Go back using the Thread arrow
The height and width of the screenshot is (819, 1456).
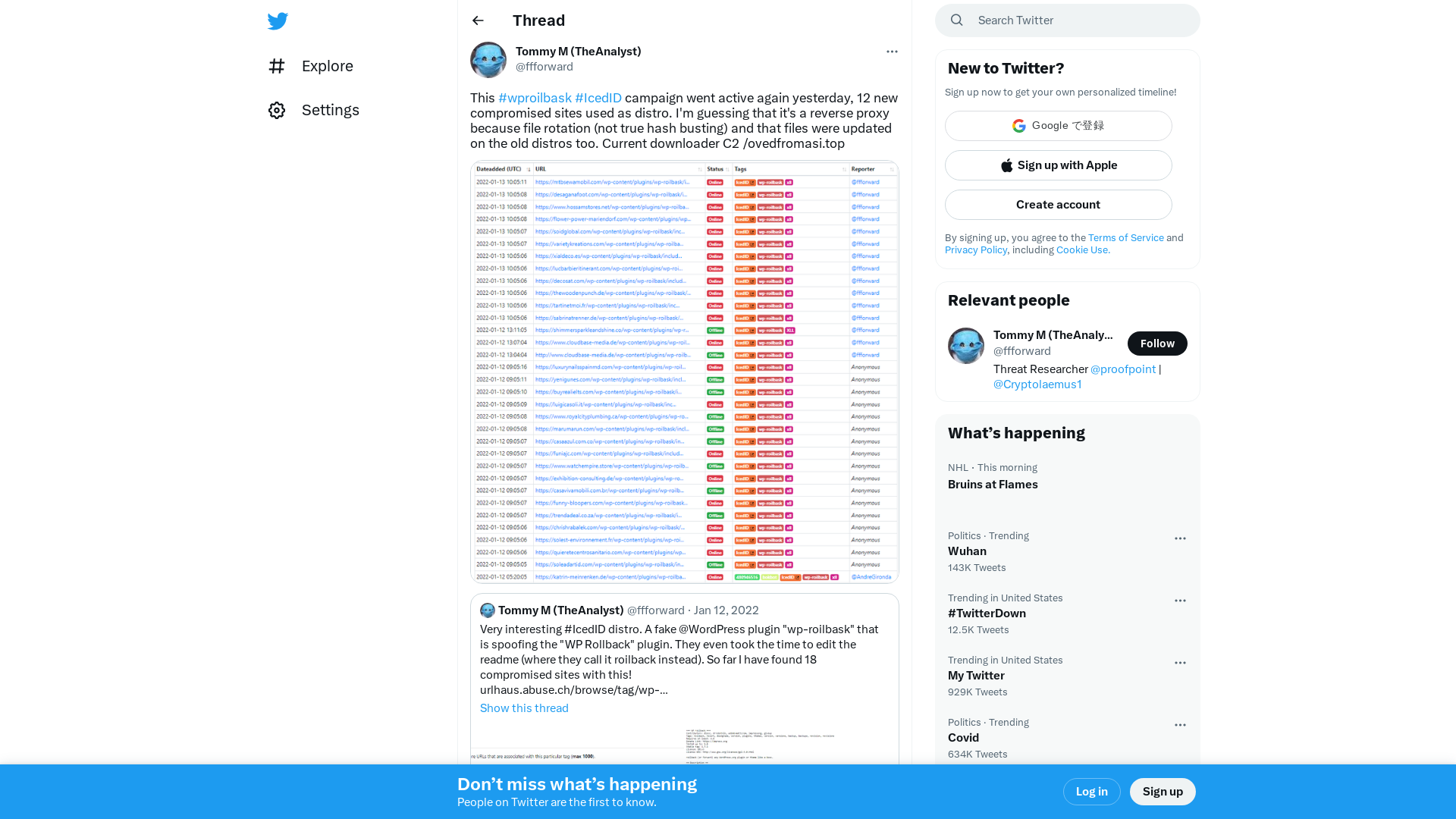(478, 20)
